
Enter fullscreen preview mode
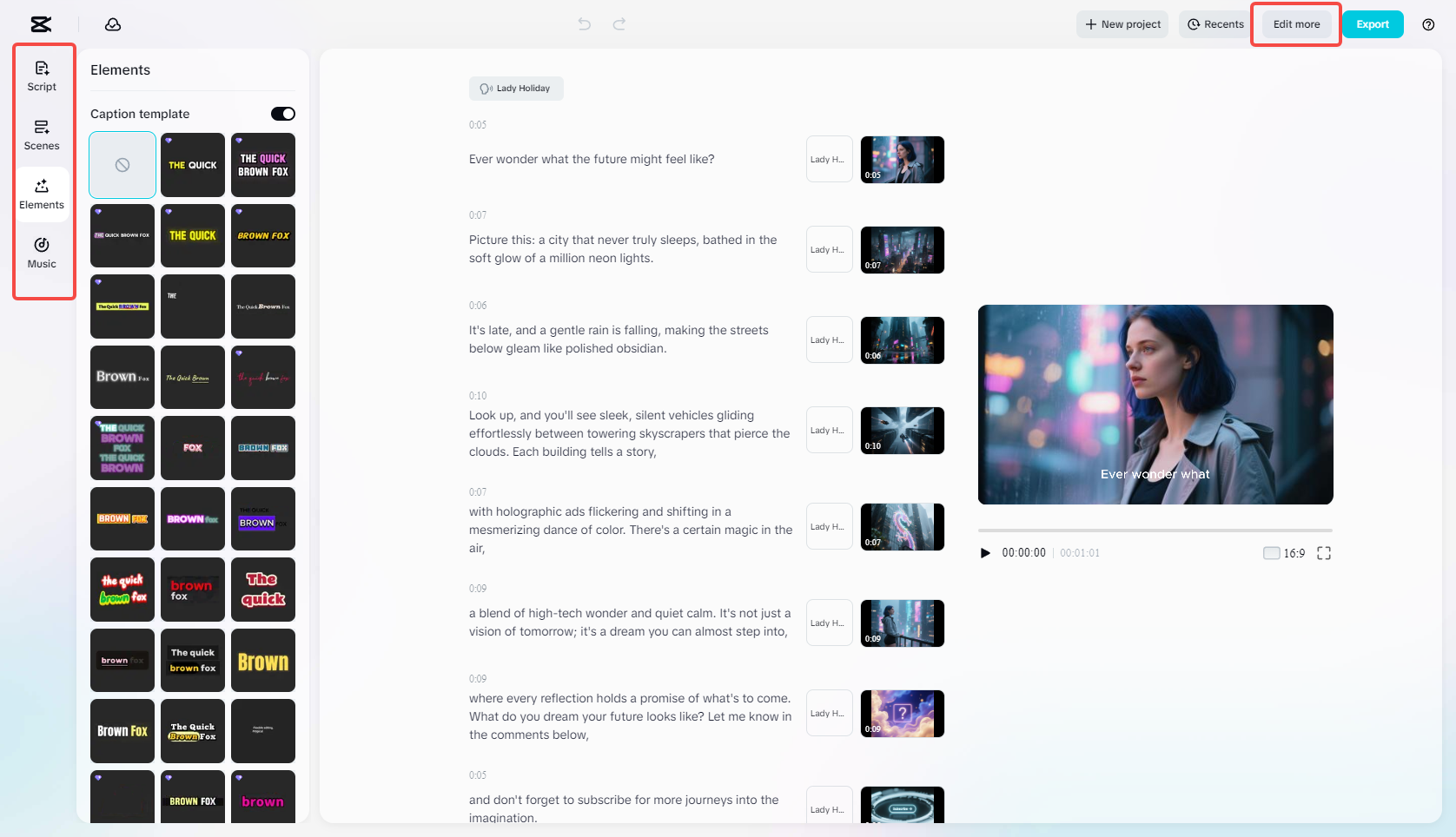coord(1323,552)
